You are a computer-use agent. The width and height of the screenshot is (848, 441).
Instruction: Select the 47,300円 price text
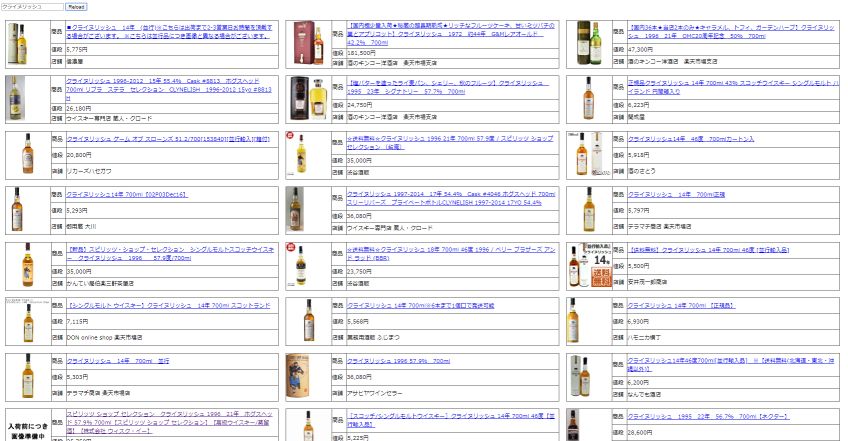coord(641,49)
